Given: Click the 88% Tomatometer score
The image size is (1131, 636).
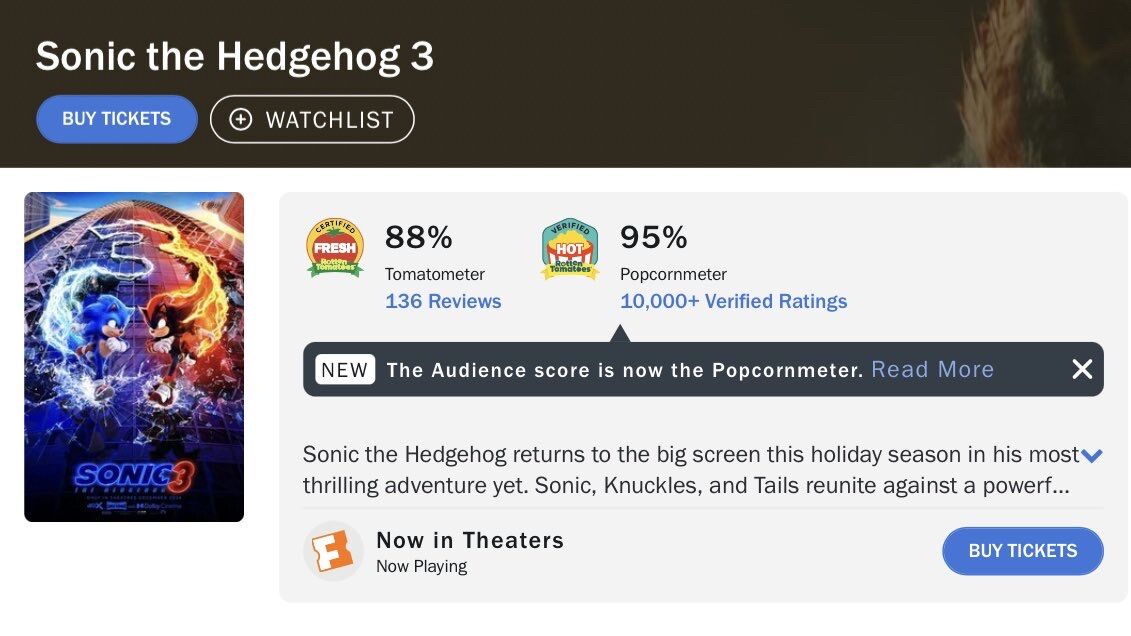Looking at the screenshot, I should point(419,237).
